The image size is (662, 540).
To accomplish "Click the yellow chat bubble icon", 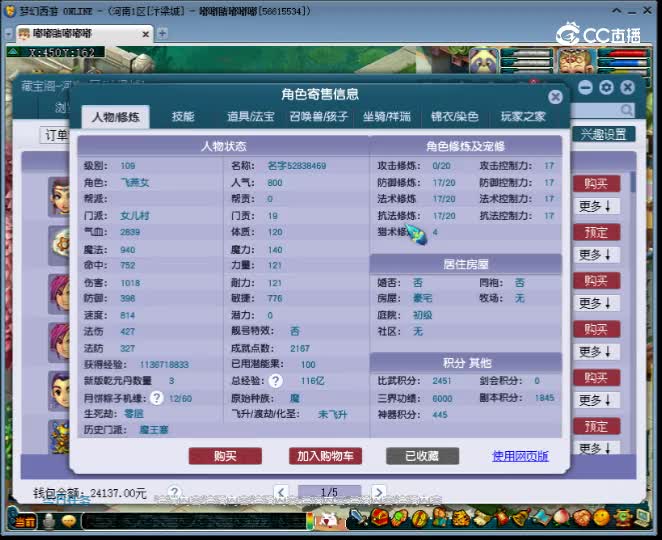I will click(69, 521).
